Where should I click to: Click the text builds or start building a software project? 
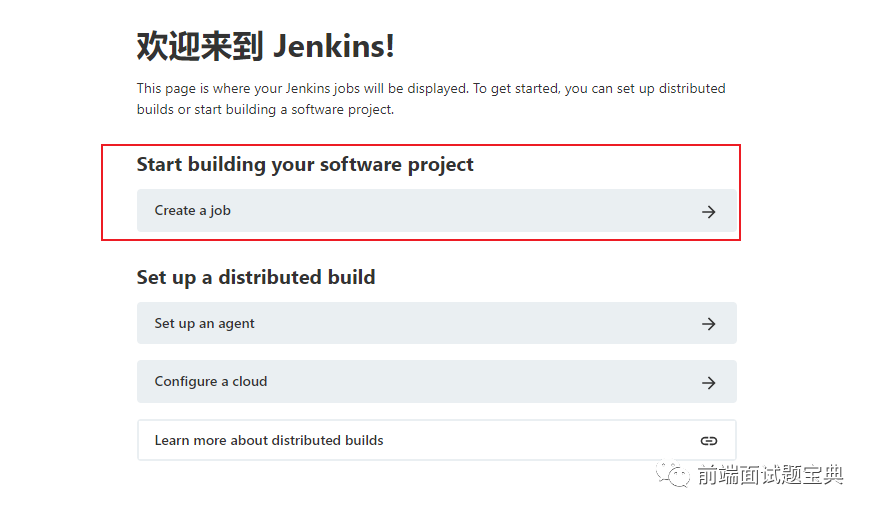[265, 110]
